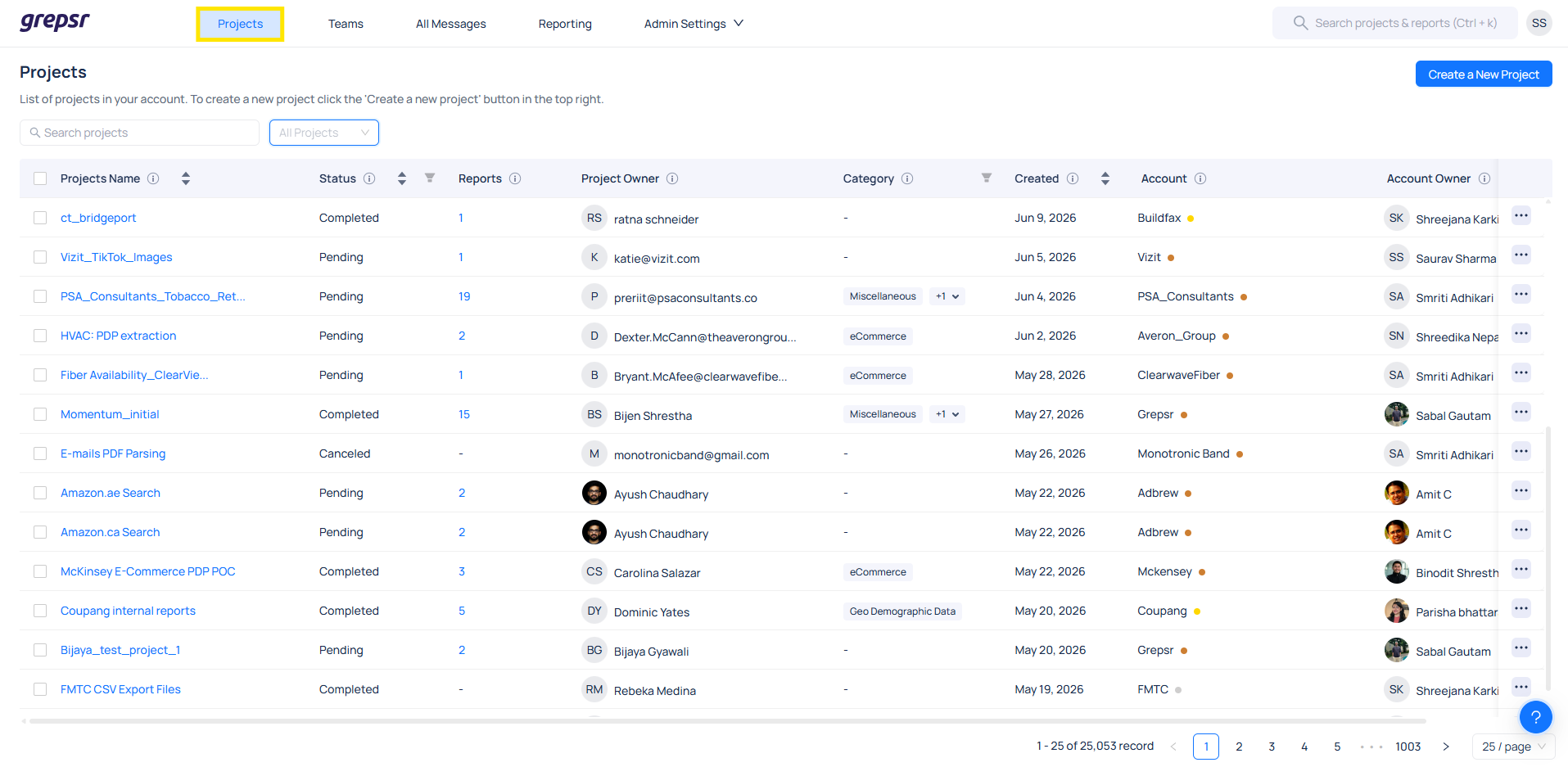Viewport: 1568px width, 767px height.
Task: Expand the All Projects filter dropdown
Action: (x=324, y=133)
